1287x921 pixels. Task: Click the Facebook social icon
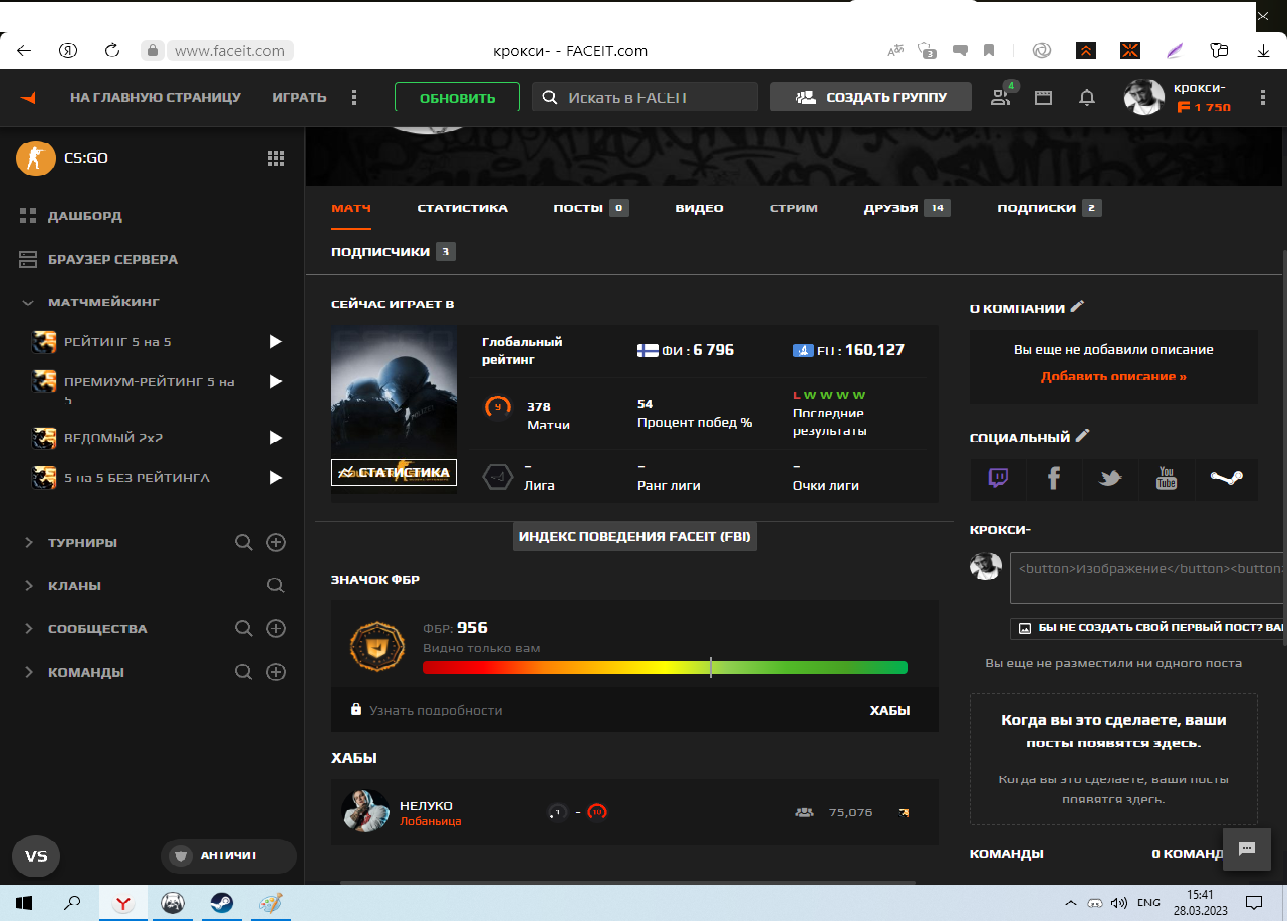coord(1054,478)
